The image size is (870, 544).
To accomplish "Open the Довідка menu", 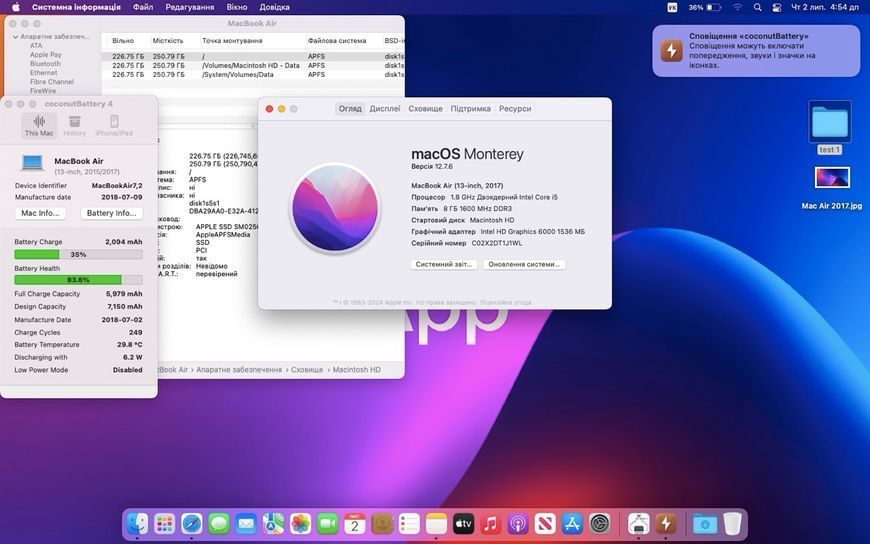I will 275,7.
